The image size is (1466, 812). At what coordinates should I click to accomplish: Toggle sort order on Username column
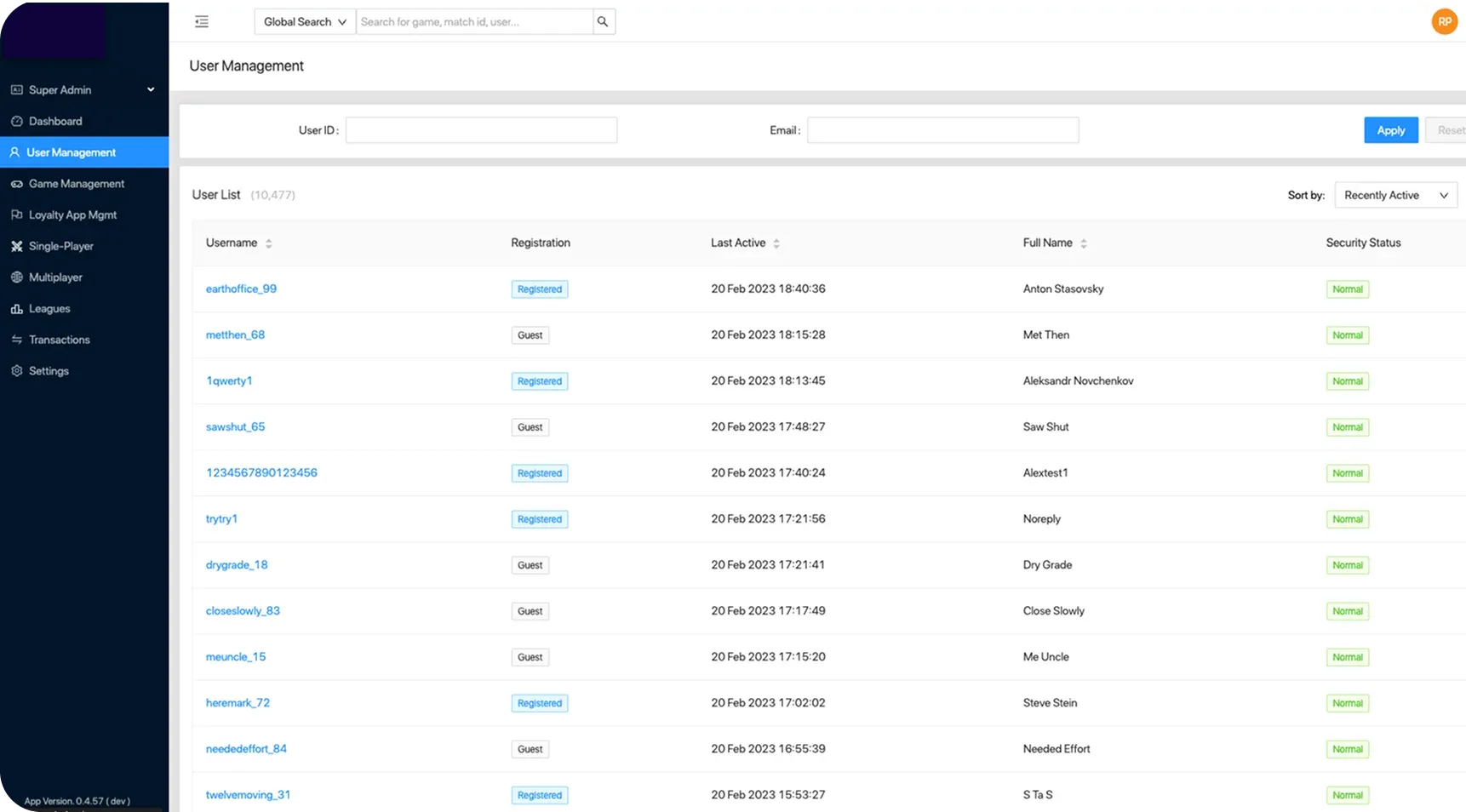pos(268,243)
